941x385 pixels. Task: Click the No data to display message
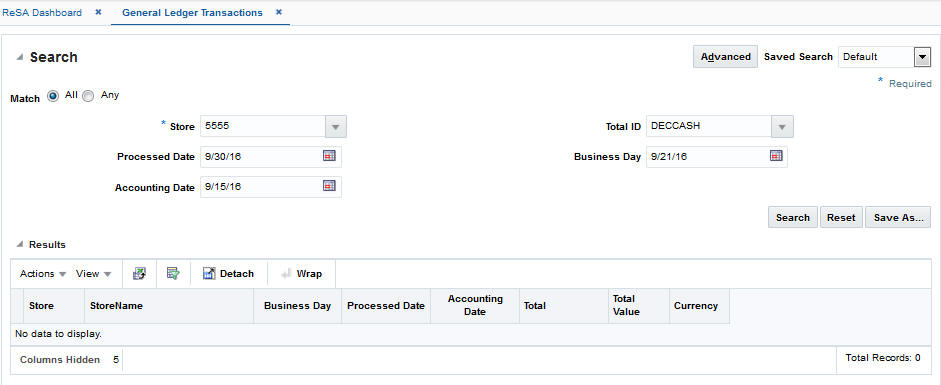[58, 334]
